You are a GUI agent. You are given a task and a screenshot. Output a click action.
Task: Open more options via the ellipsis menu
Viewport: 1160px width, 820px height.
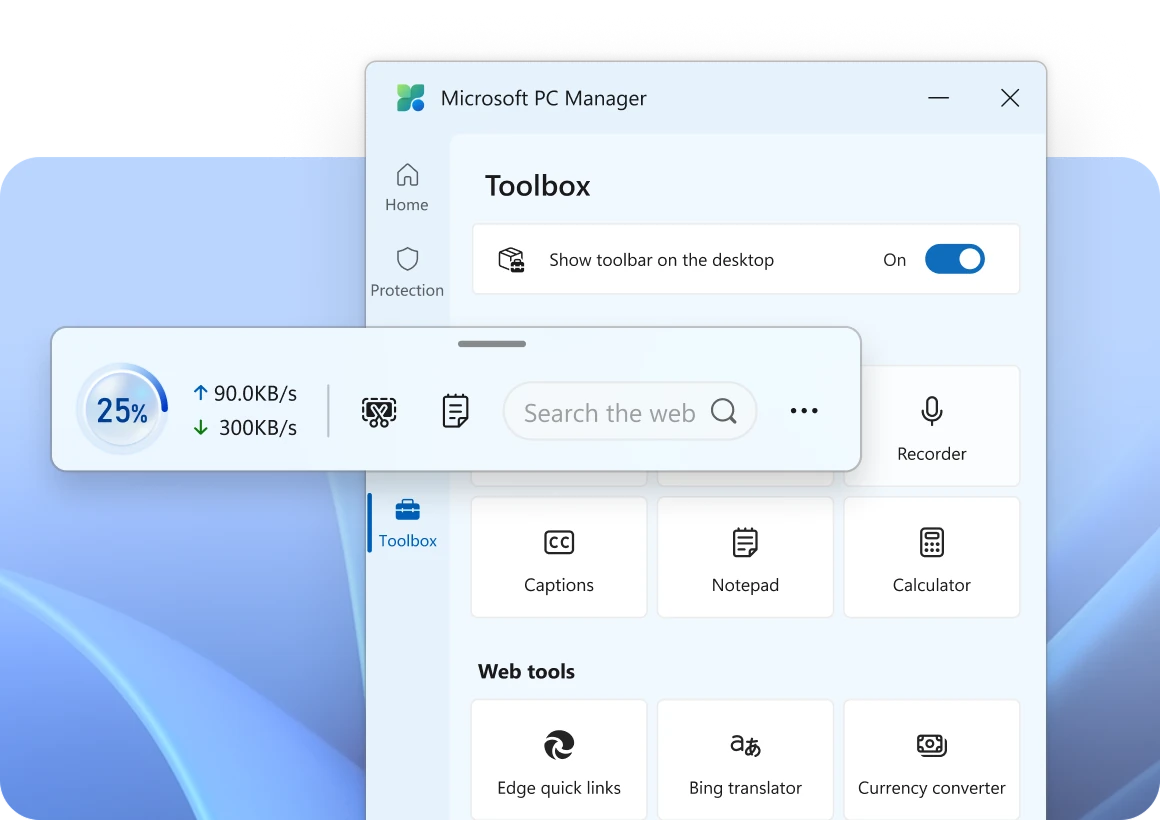pos(804,410)
